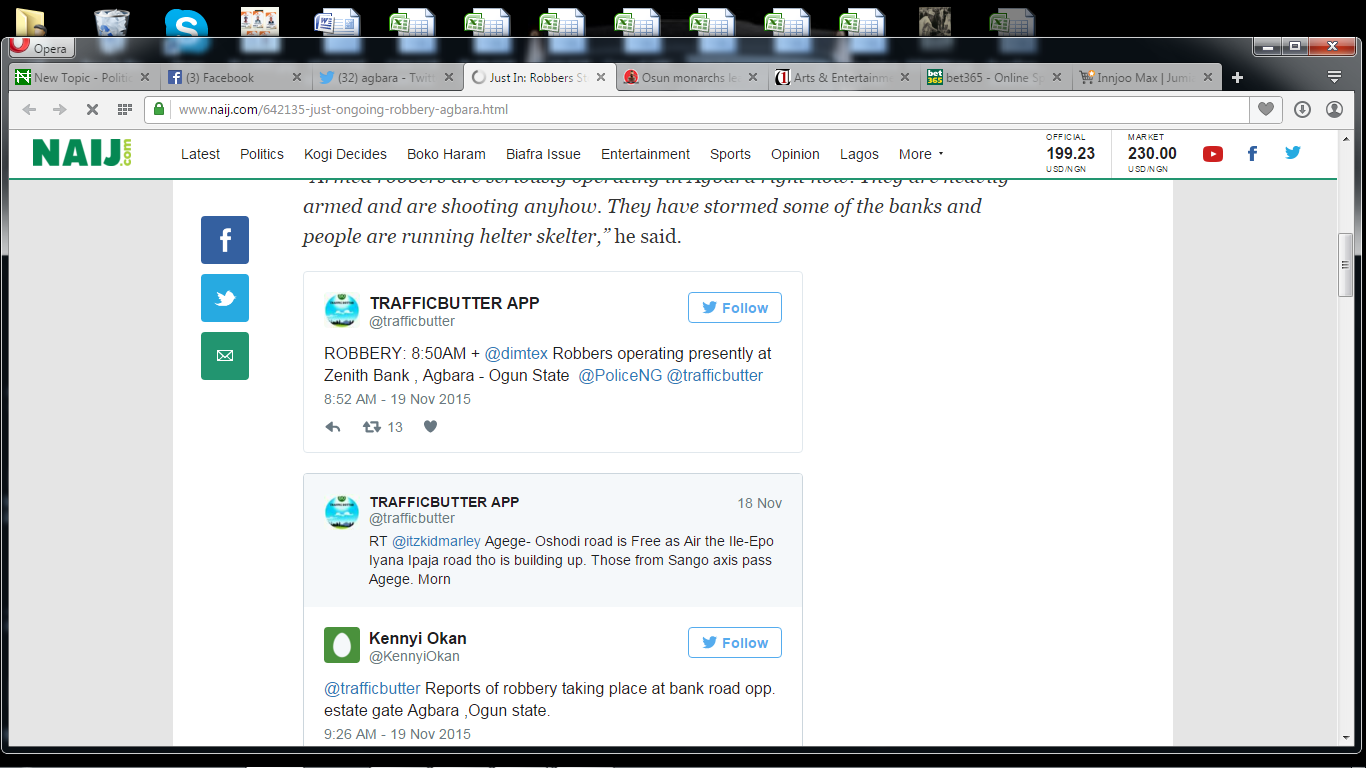Open the 8:52 AM - 19 Nov 2015 timestamp
The width and height of the screenshot is (1366, 768).
pos(397,399)
